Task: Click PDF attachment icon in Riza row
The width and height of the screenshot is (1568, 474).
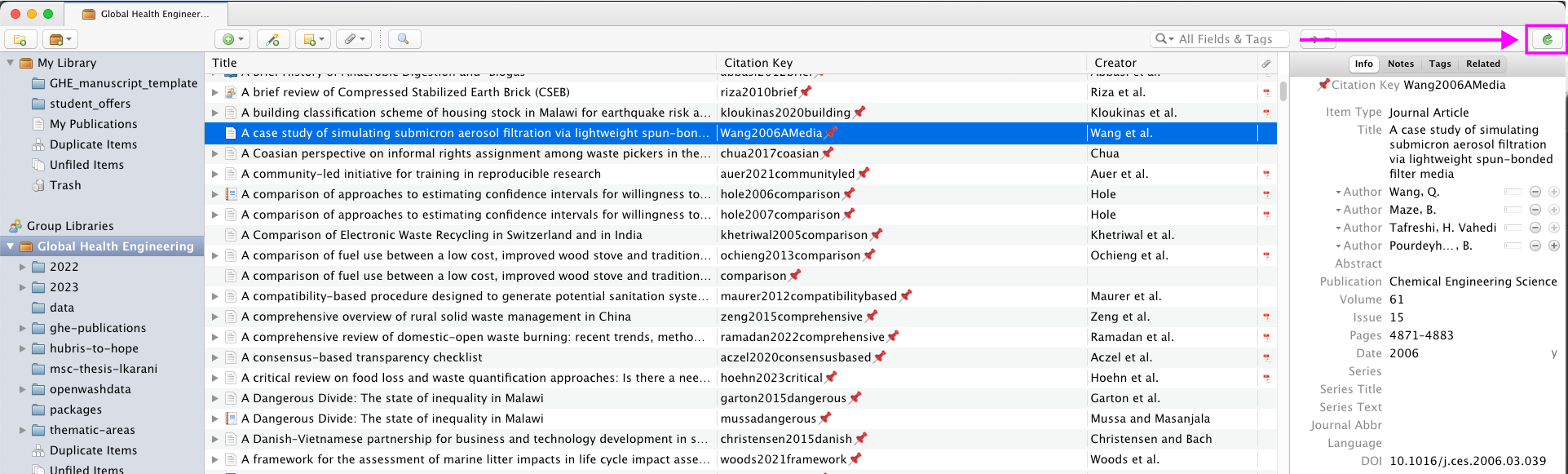Action: [1266, 92]
